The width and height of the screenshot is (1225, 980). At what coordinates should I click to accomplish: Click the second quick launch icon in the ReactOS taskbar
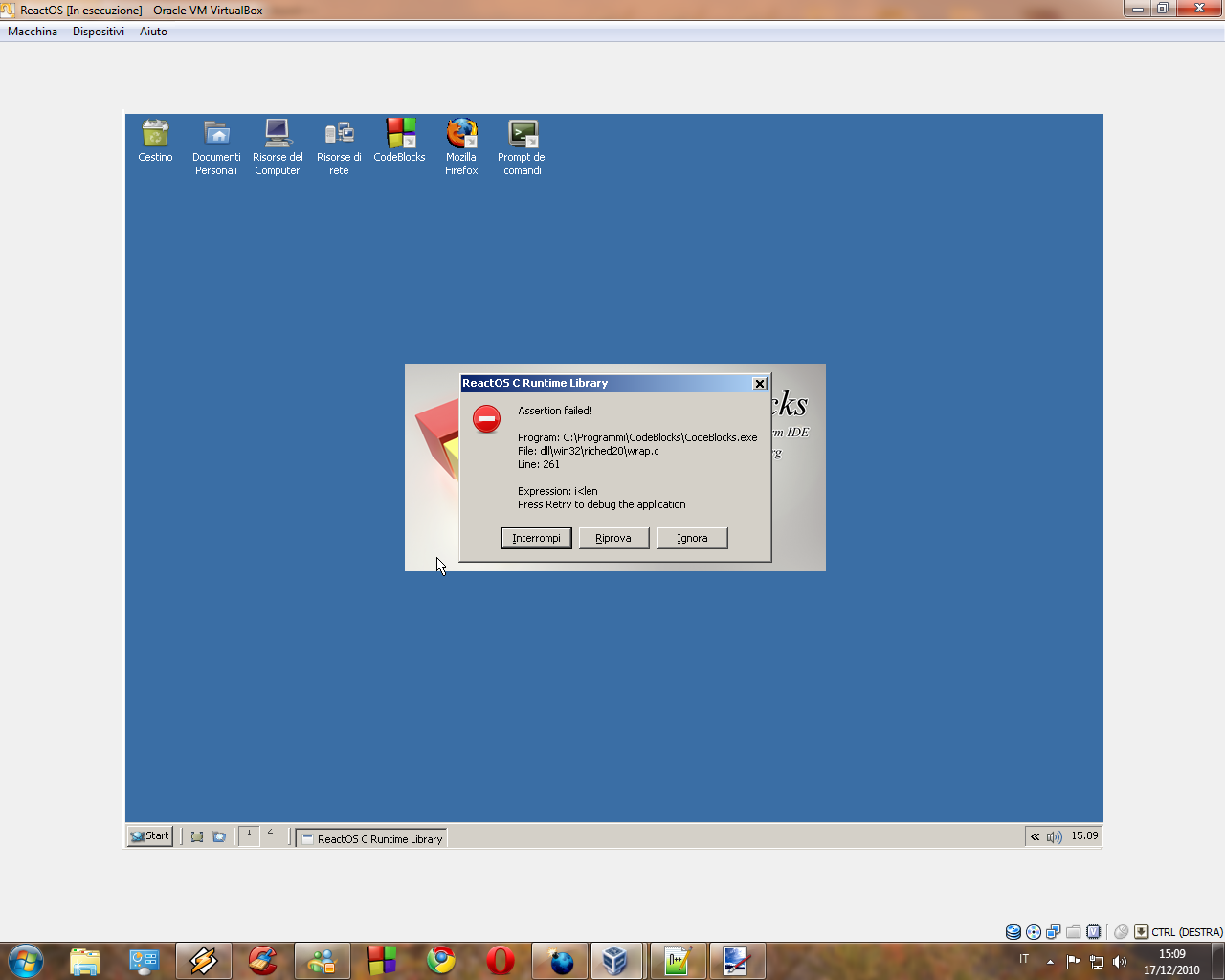click(219, 836)
